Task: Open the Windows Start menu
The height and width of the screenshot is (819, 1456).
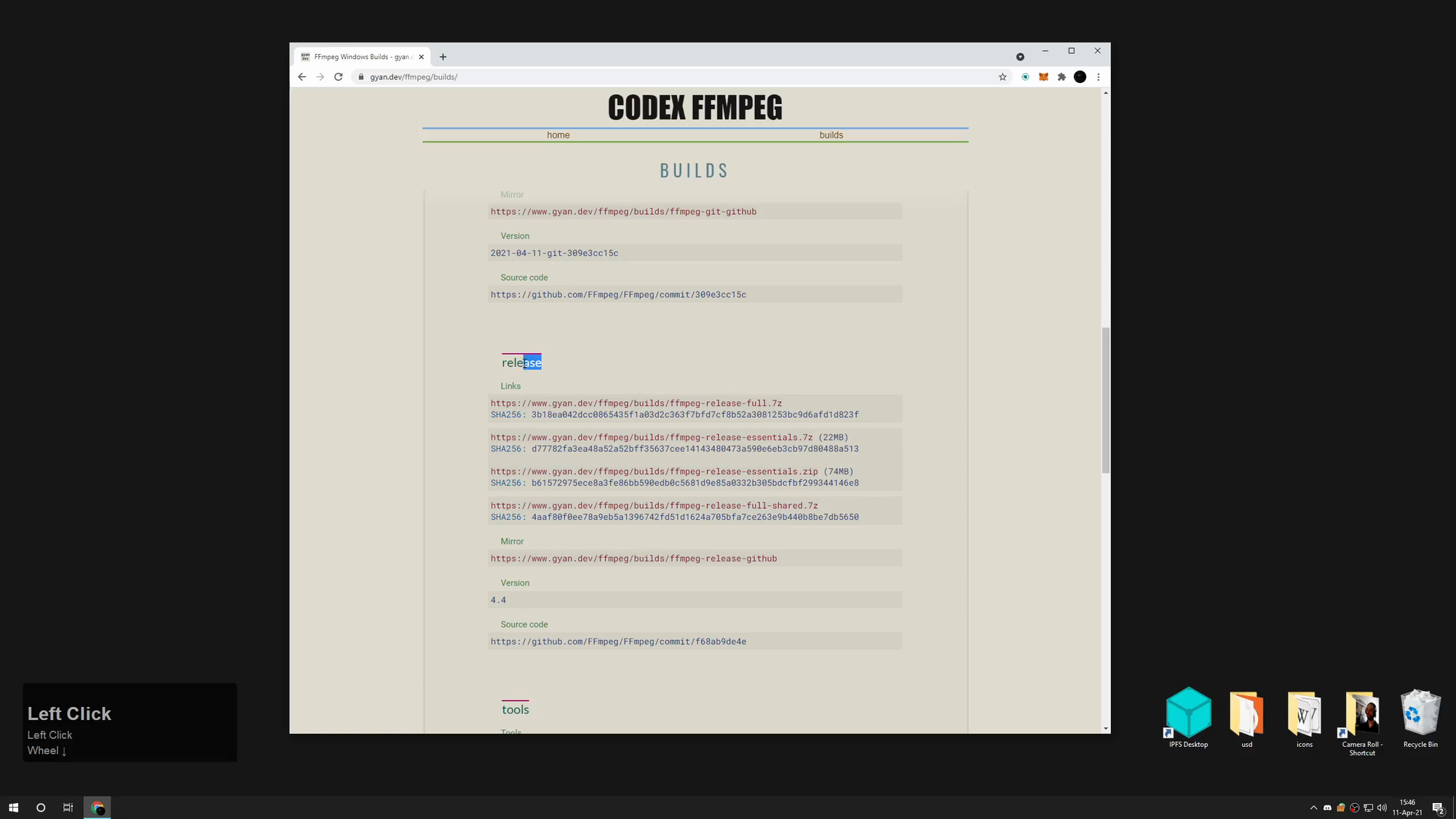Action: tap(13, 807)
